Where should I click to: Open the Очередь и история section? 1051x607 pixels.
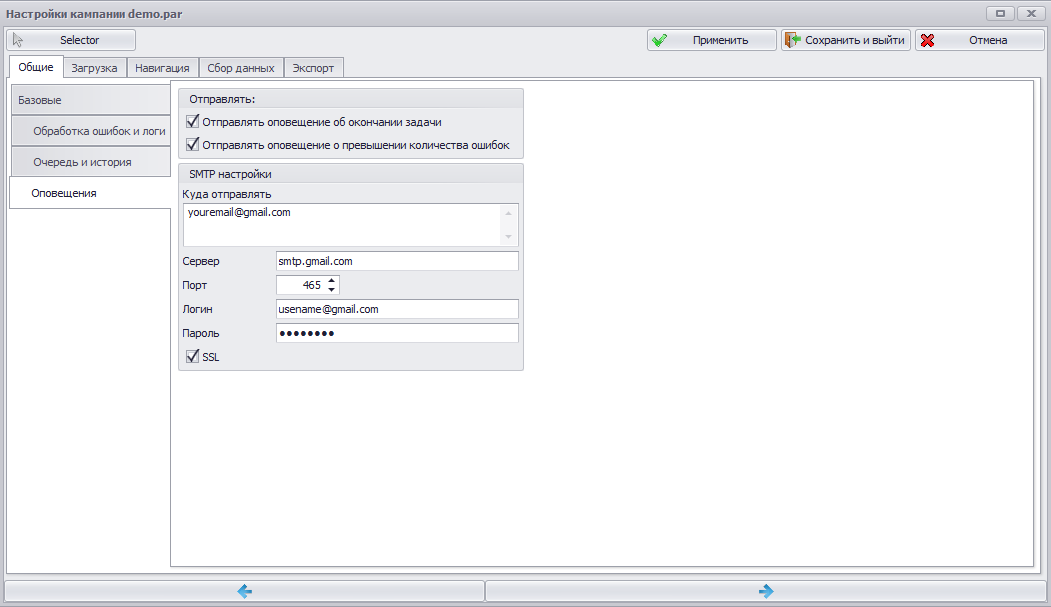[90, 161]
